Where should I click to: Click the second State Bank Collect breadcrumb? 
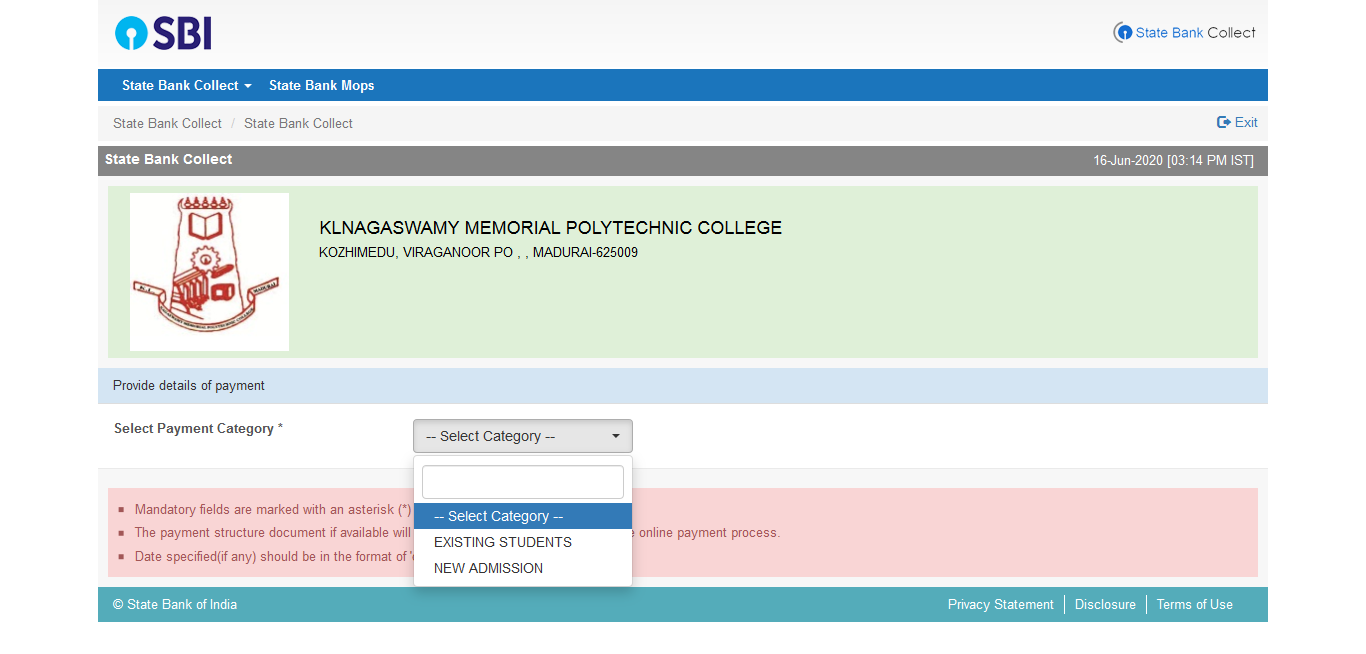click(298, 123)
